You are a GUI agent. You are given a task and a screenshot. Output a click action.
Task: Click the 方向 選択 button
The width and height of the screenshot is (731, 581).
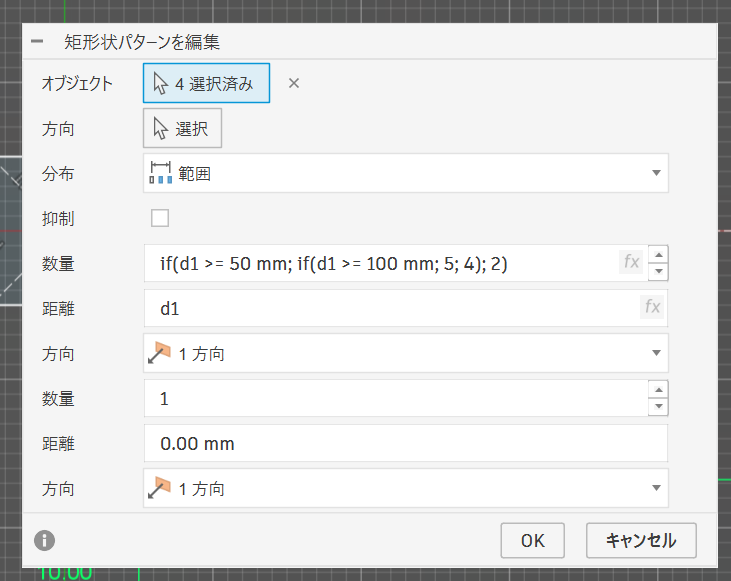[x=182, y=128]
